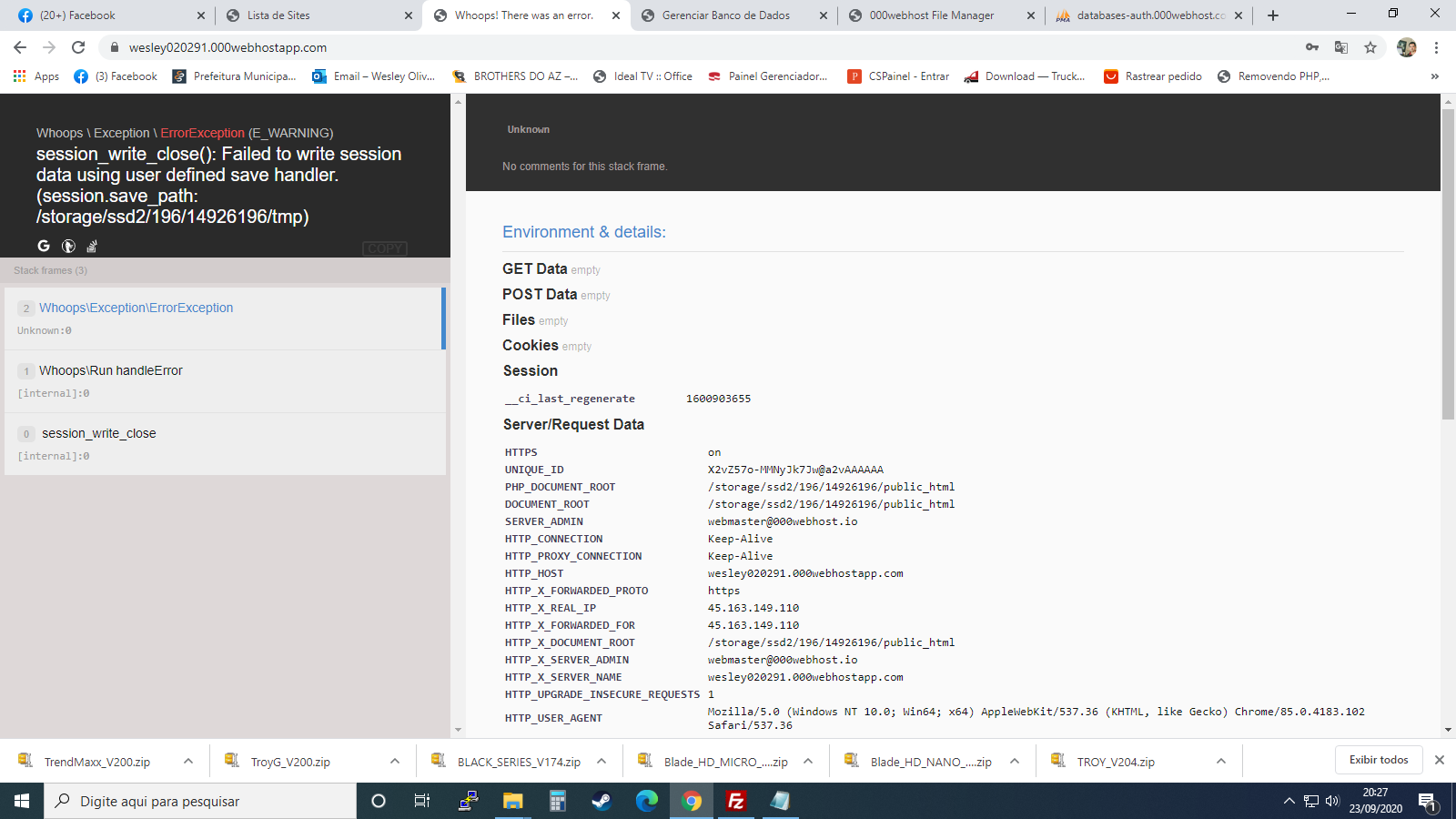This screenshot has width=1456, height=819.
Task: Open the TrendMaxx_V200.zip download options arrow
Action: (x=187, y=760)
